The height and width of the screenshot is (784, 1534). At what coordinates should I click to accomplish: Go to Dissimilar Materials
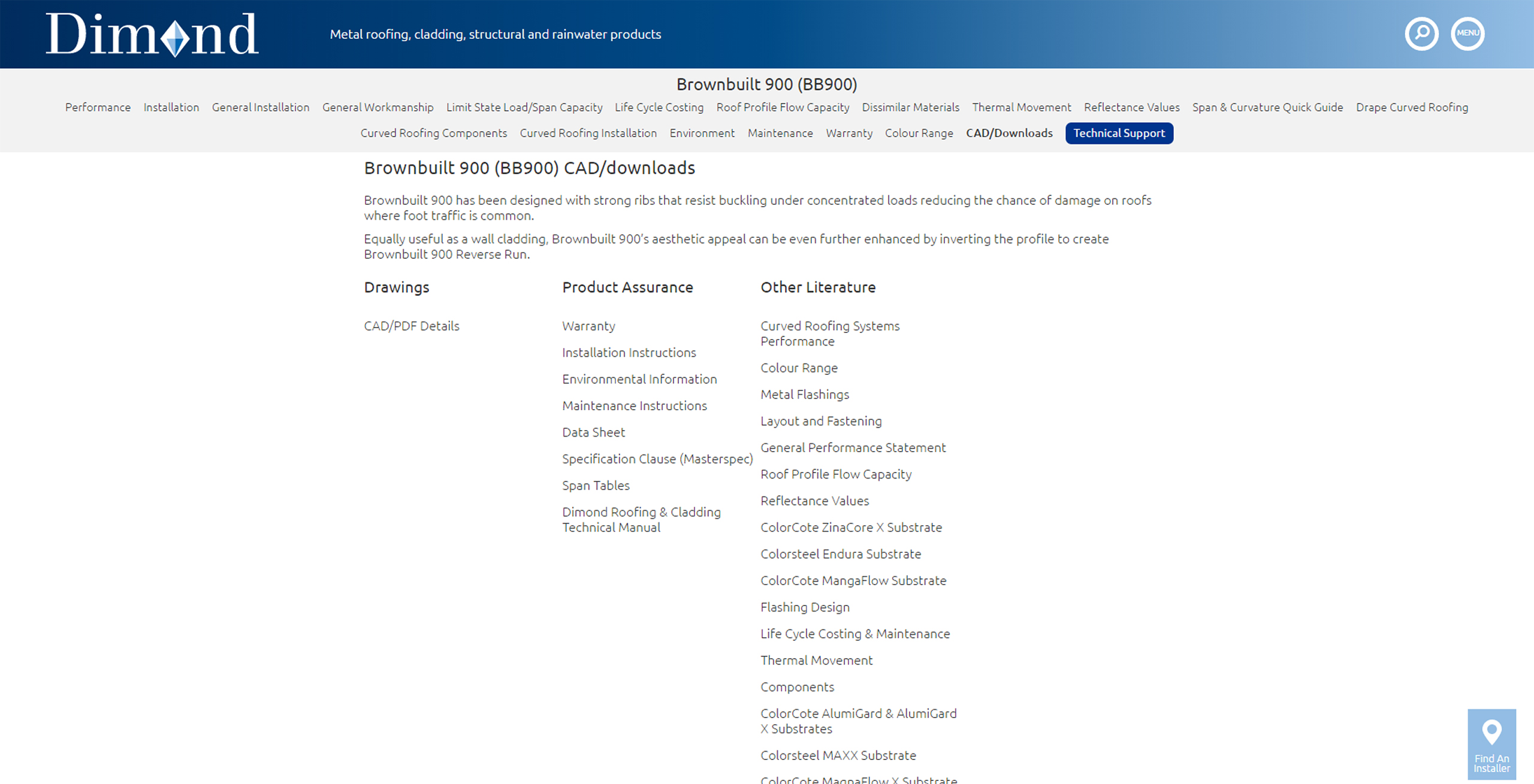[911, 107]
